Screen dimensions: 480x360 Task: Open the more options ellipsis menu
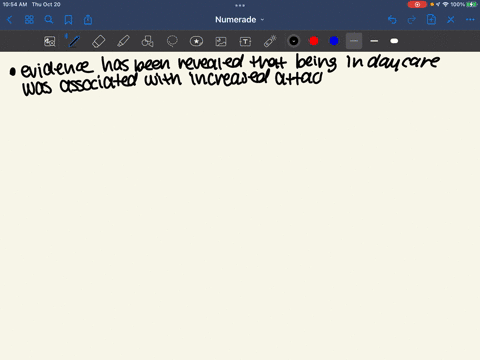(x=470, y=20)
